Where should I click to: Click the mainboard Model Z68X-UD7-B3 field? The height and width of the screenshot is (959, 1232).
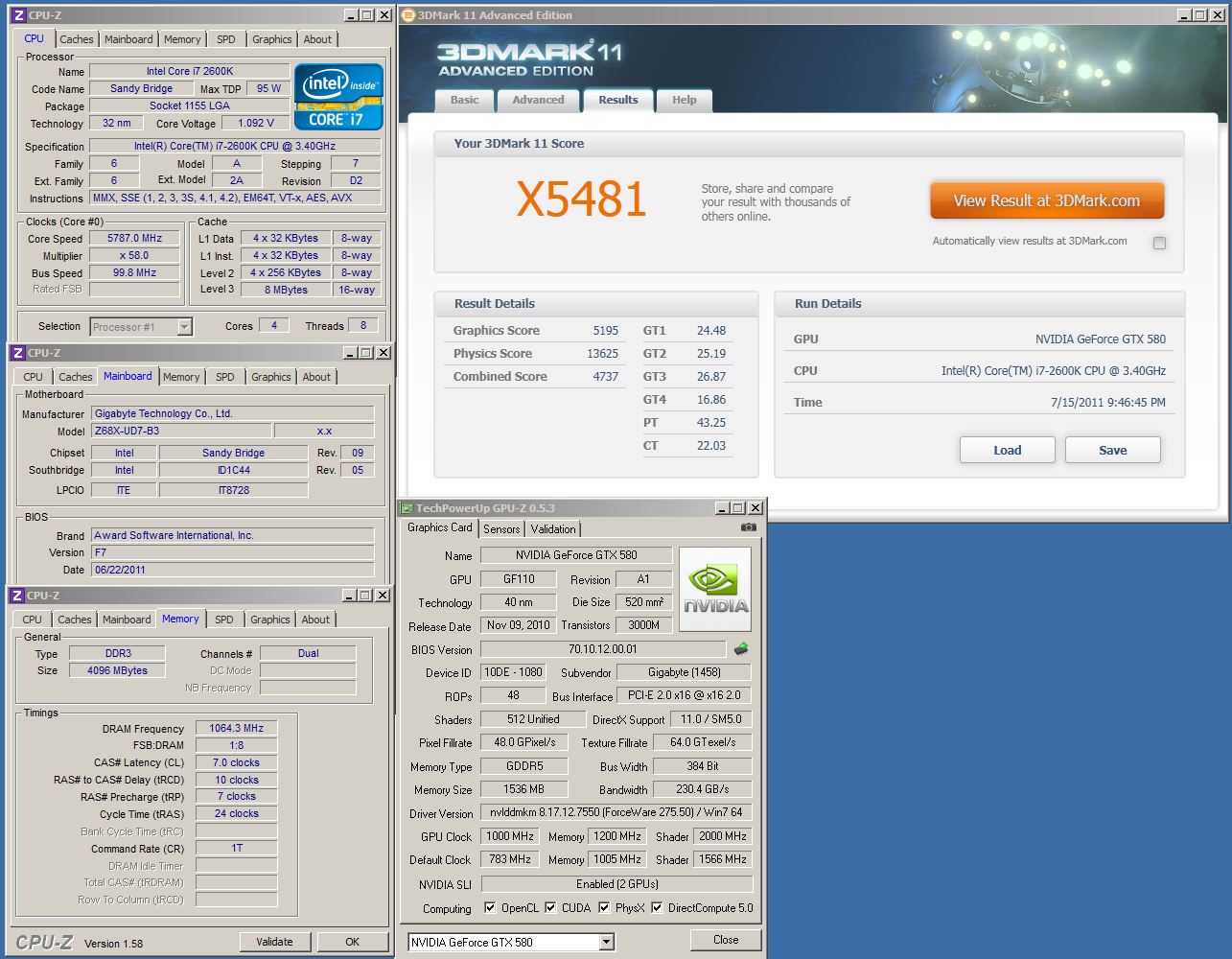tap(182, 431)
